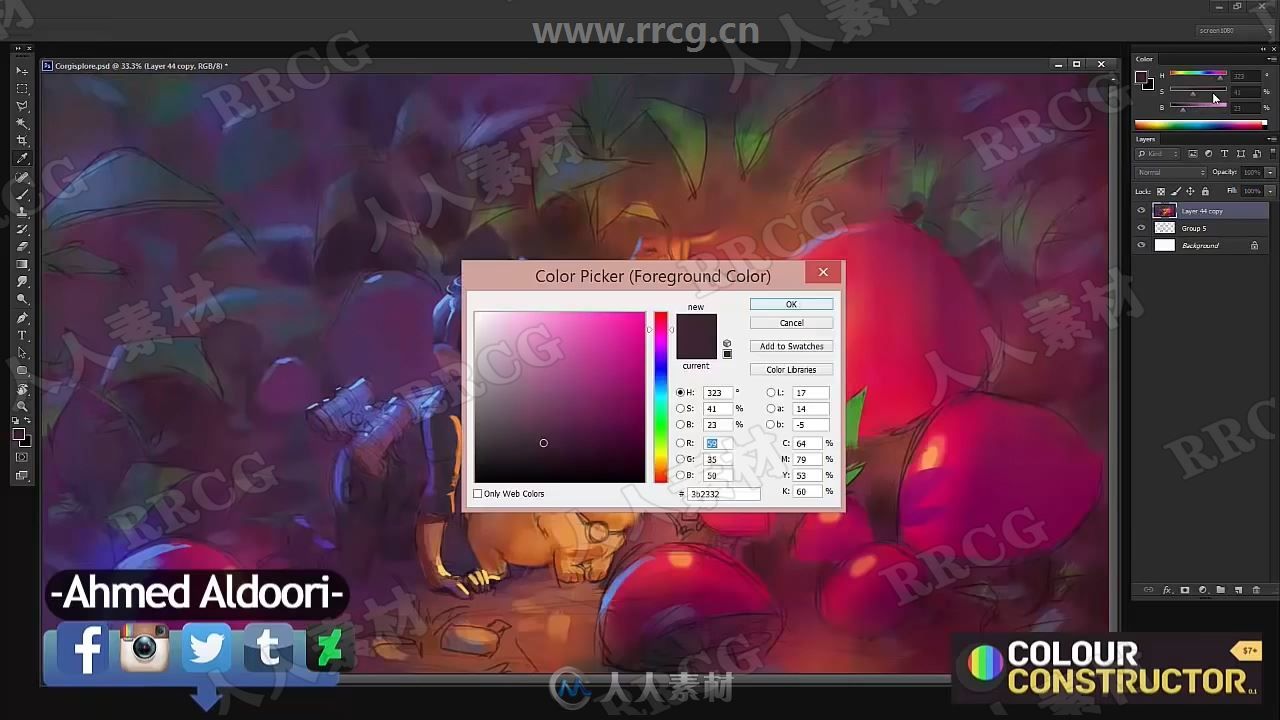This screenshot has width=1280, height=720.
Task: Select the Move tool
Action: click(22, 71)
